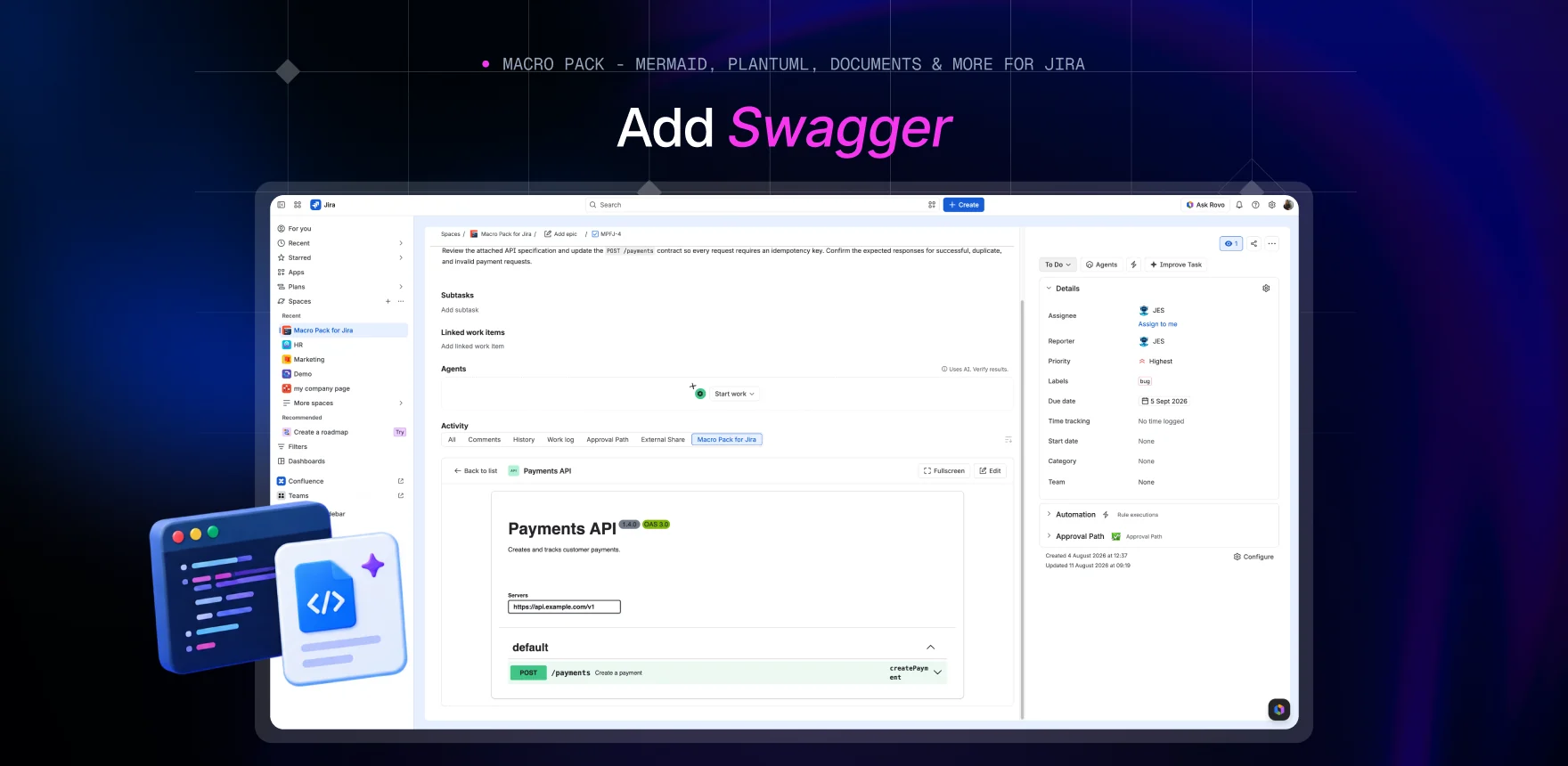The height and width of the screenshot is (766, 1568).
Task: Click the blue Create button
Action: point(964,205)
